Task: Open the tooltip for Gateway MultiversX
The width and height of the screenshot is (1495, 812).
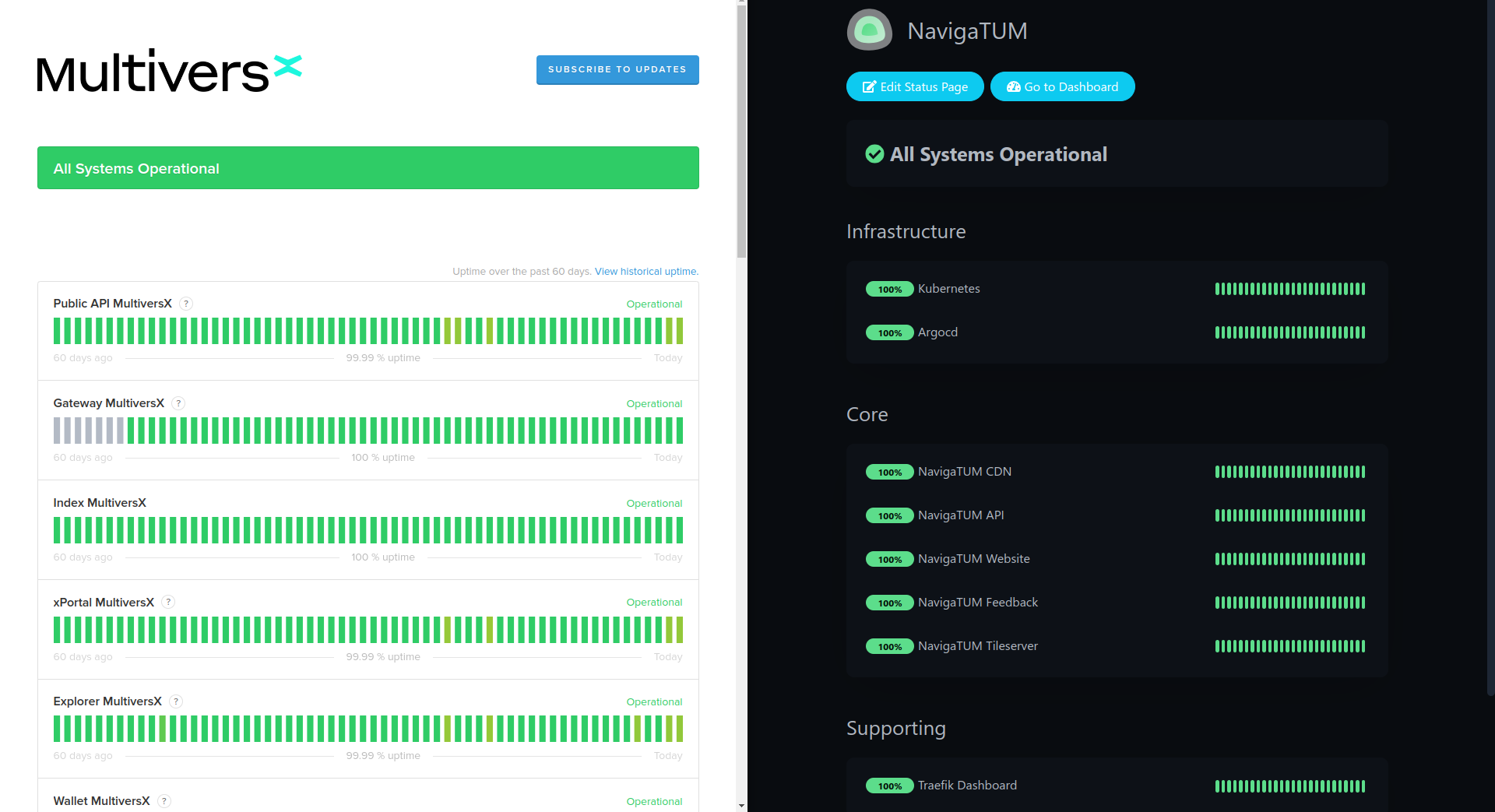Action: [x=178, y=403]
